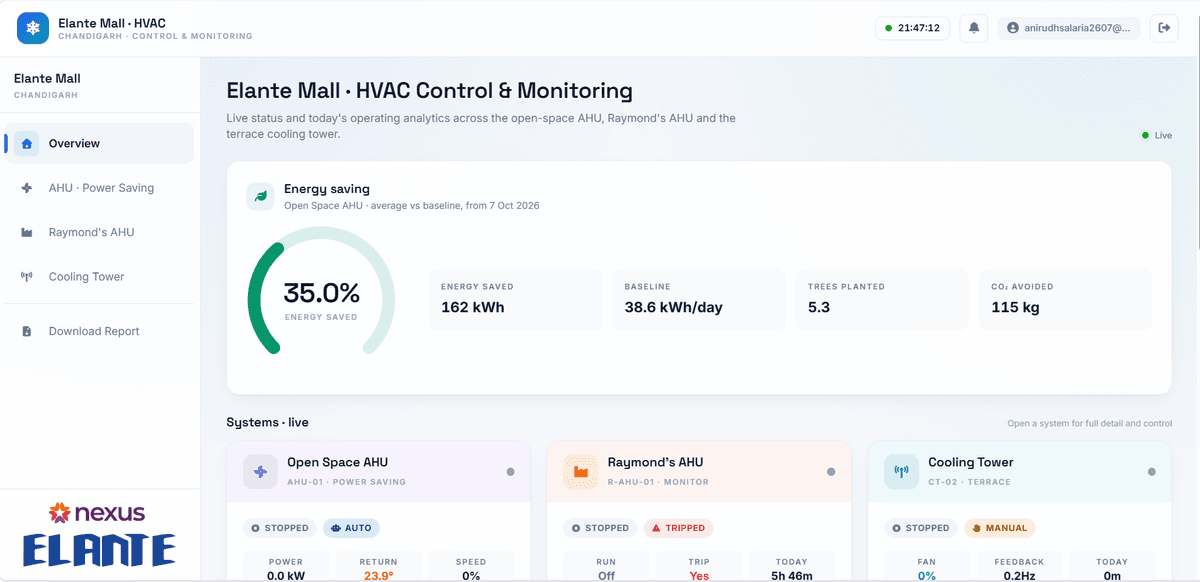Open Raymond's AHU sidebar item
Viewport: 1200px width, 582px height.
[x=99, y=232]
